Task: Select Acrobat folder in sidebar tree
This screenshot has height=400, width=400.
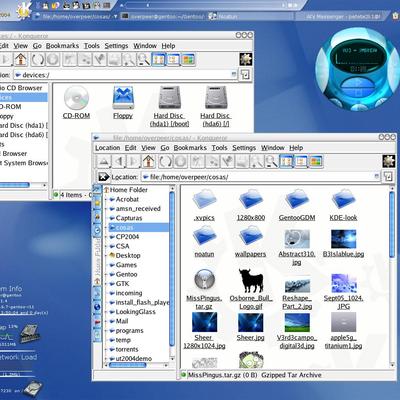Action: pyautogui.click(x=127, y=199)
